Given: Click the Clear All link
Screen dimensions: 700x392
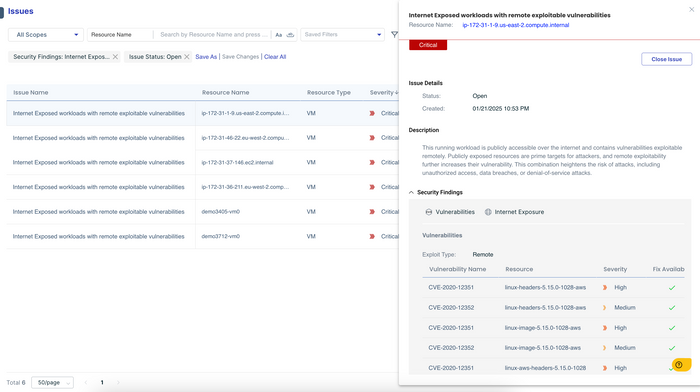Looking at the screenshot, I should pyautogui.click(x=275, y=57).
